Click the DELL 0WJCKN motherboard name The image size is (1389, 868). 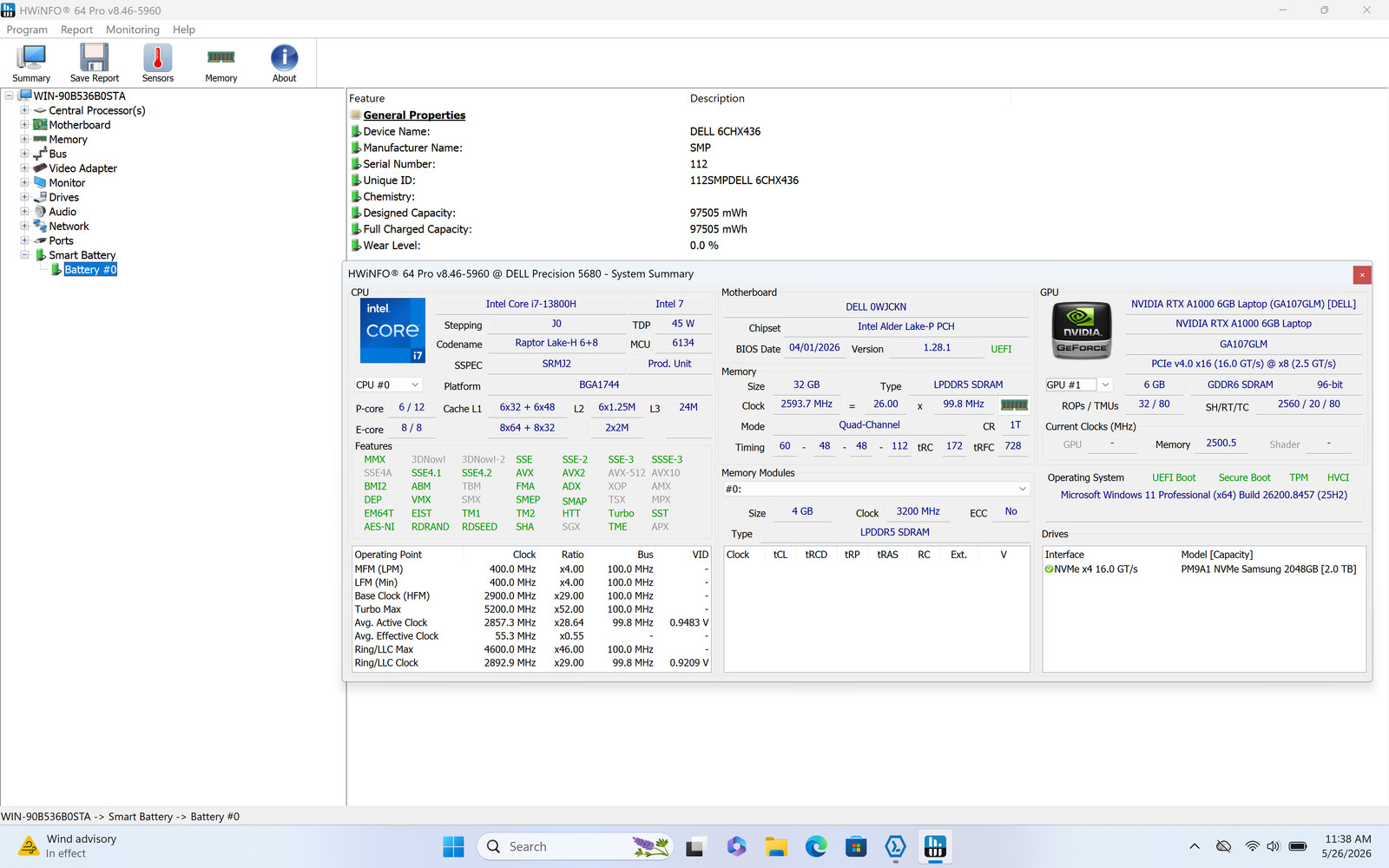[876, 307]
